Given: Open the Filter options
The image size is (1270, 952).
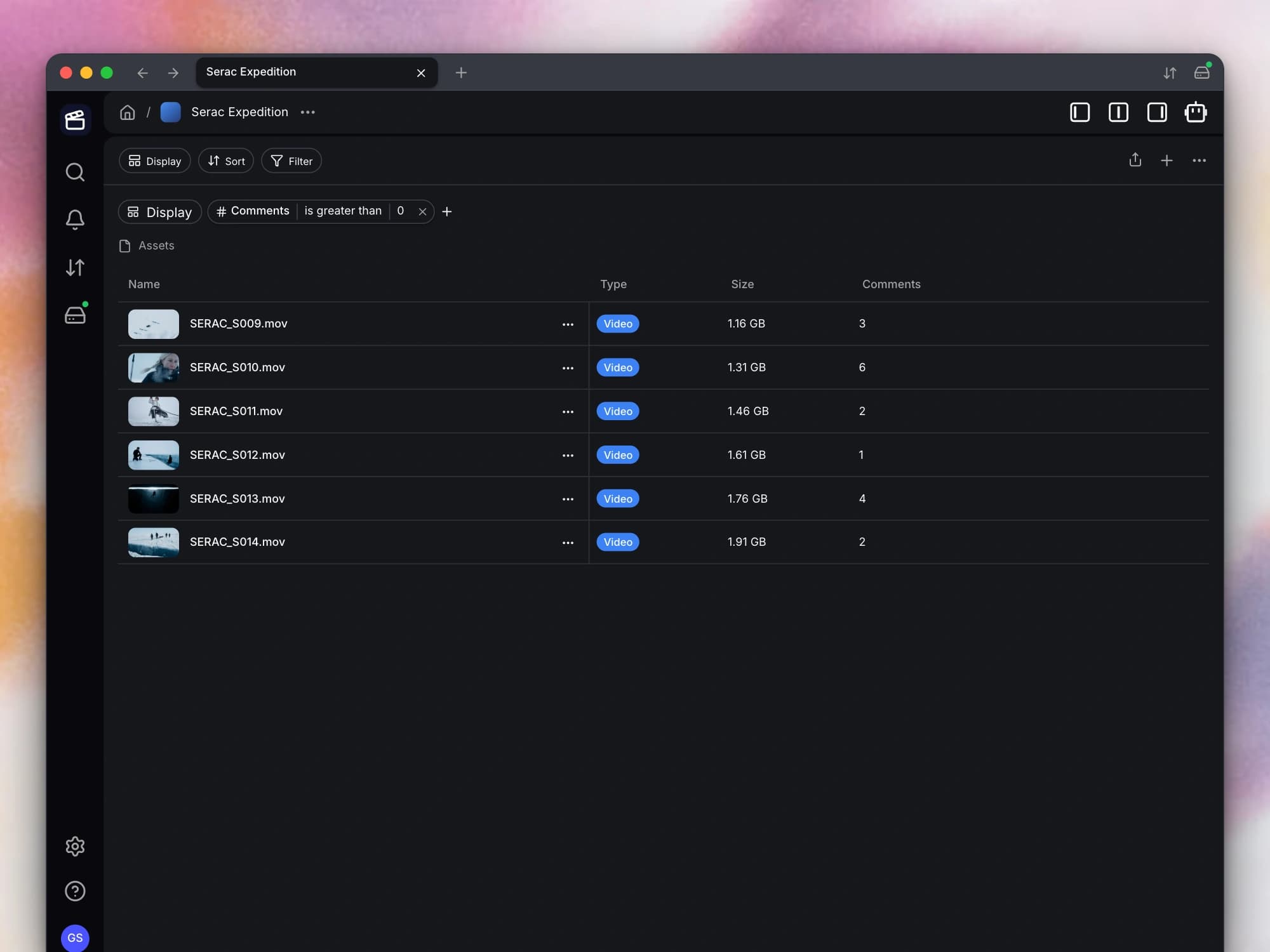Looking at the screenshot, I should (291, 161).
